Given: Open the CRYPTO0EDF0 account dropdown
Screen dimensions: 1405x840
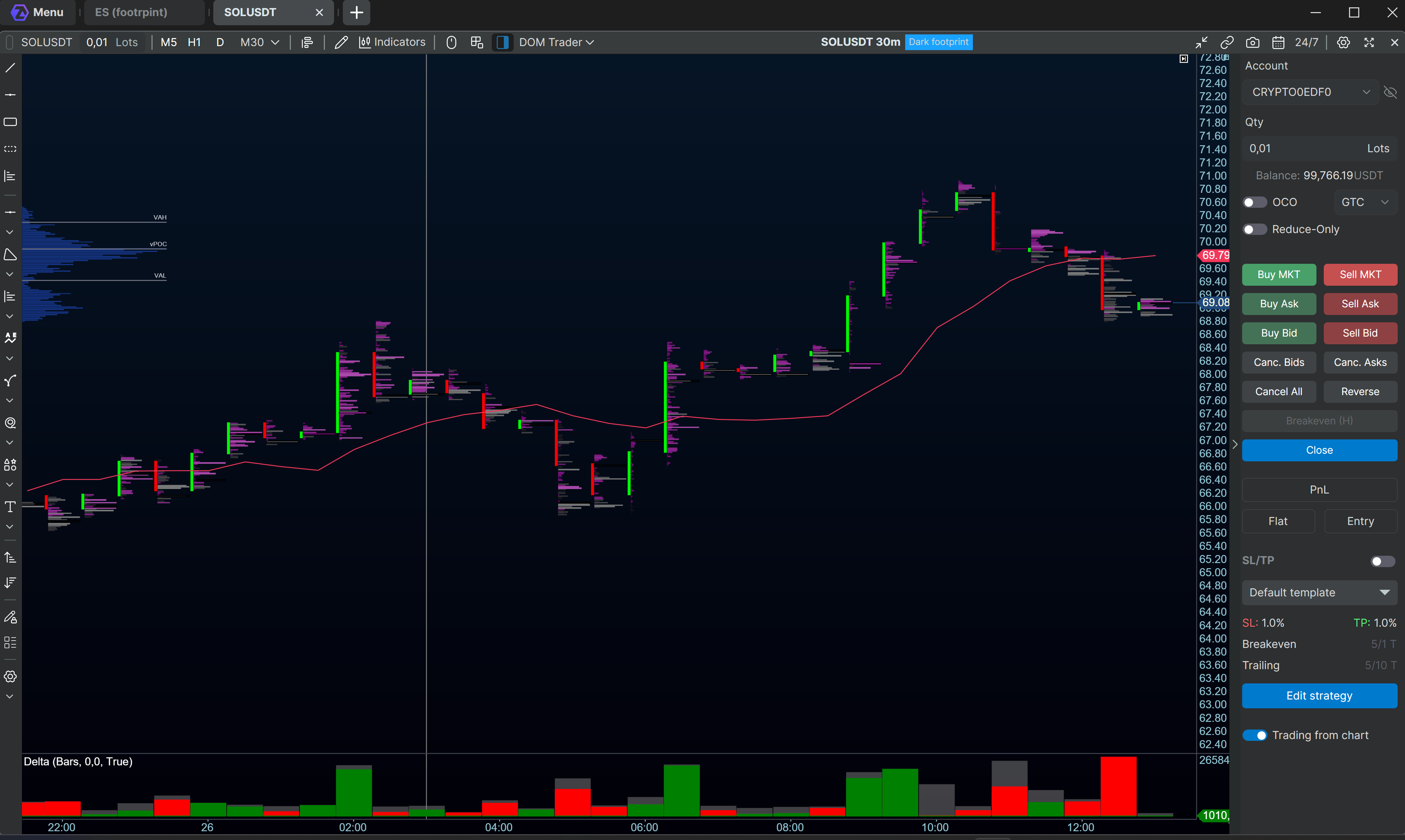Looking at the screenshot, I should pos(1311,92).
